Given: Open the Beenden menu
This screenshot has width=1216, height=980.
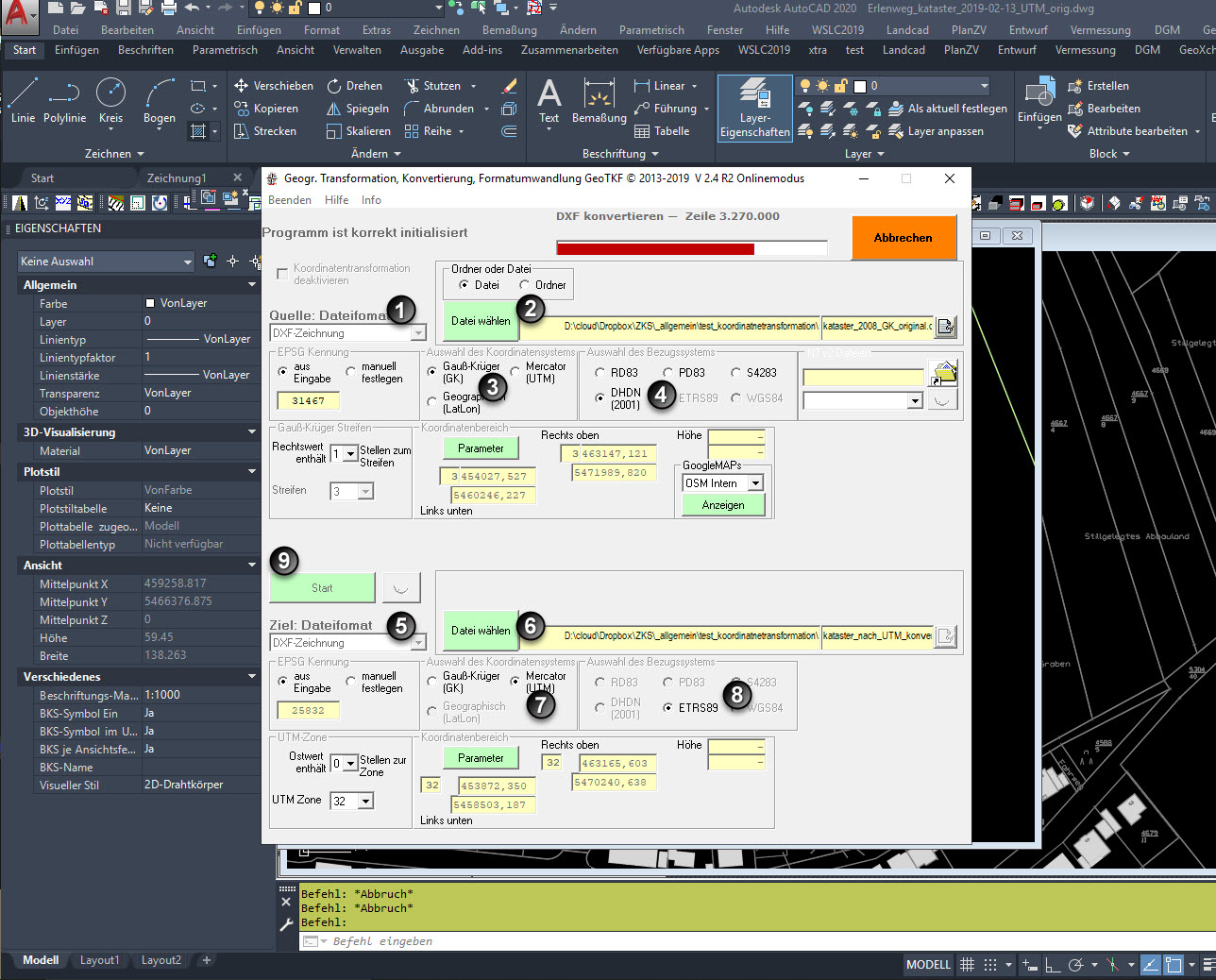Looking at the screenshot, I should pos(289,200).
